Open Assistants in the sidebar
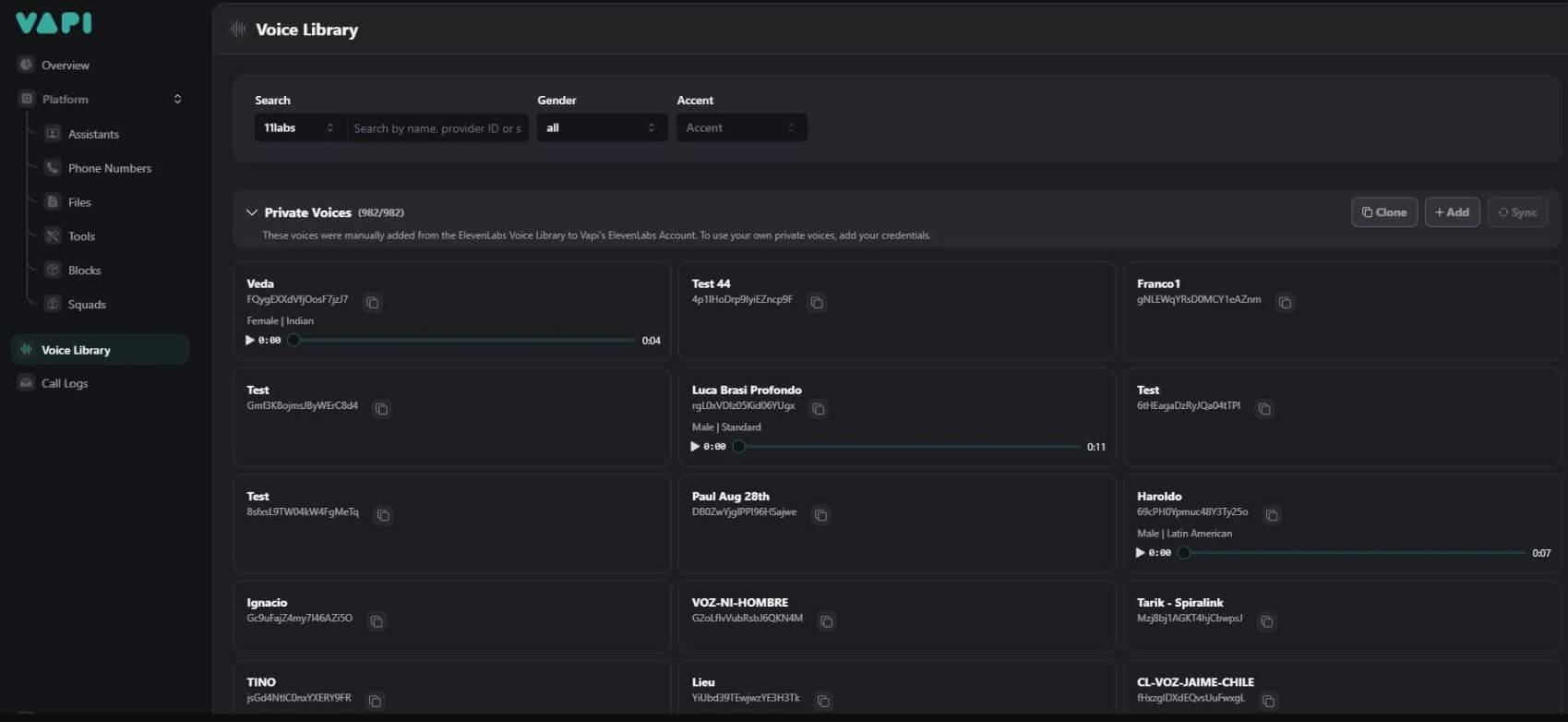1568x722 pixels. point(93,134)
